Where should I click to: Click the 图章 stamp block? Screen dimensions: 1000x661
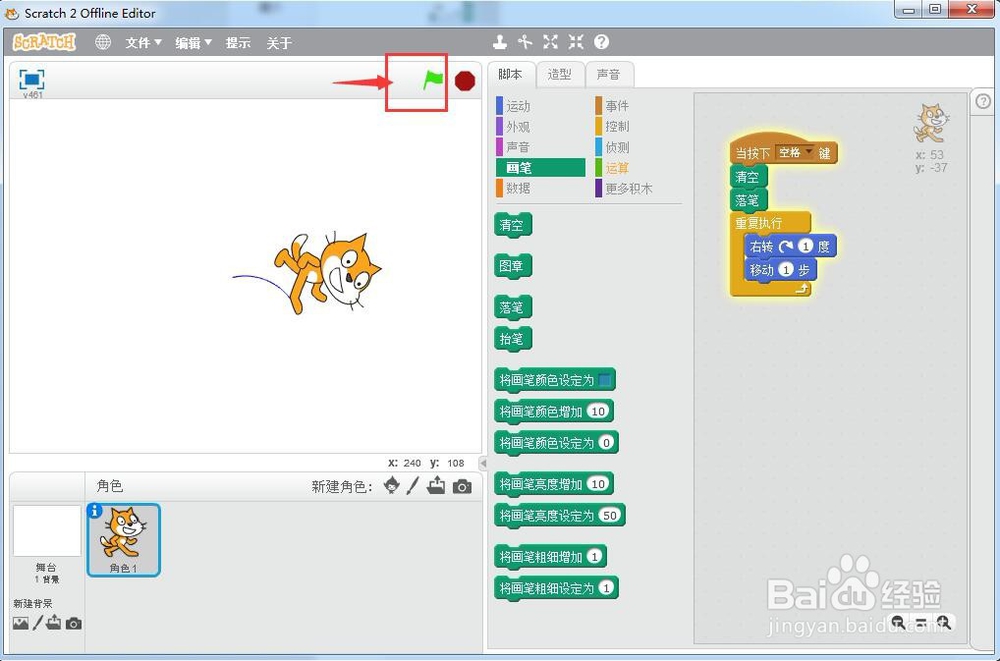tap(513, 266)
